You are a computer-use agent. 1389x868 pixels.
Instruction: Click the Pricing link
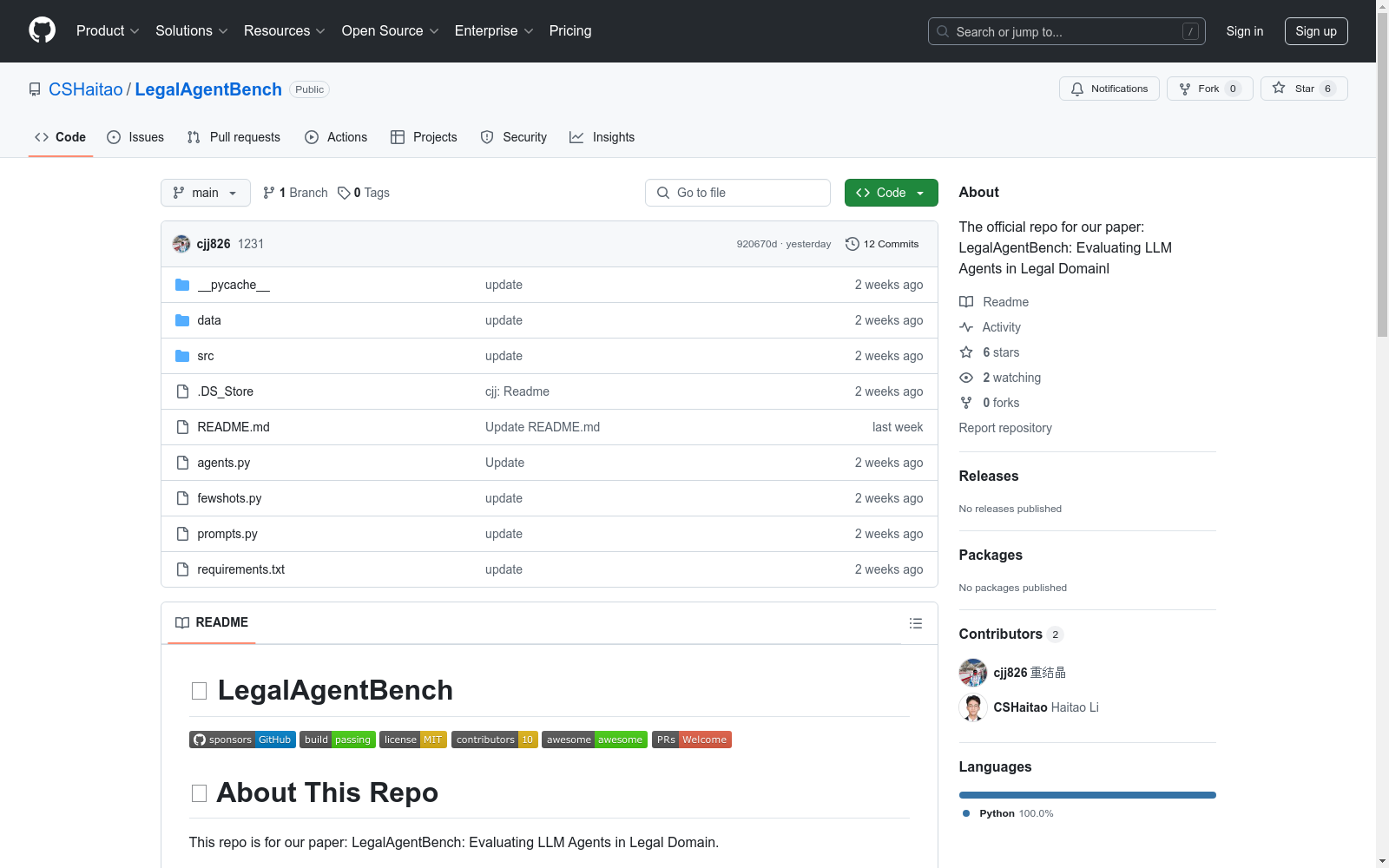coord(570,30)
